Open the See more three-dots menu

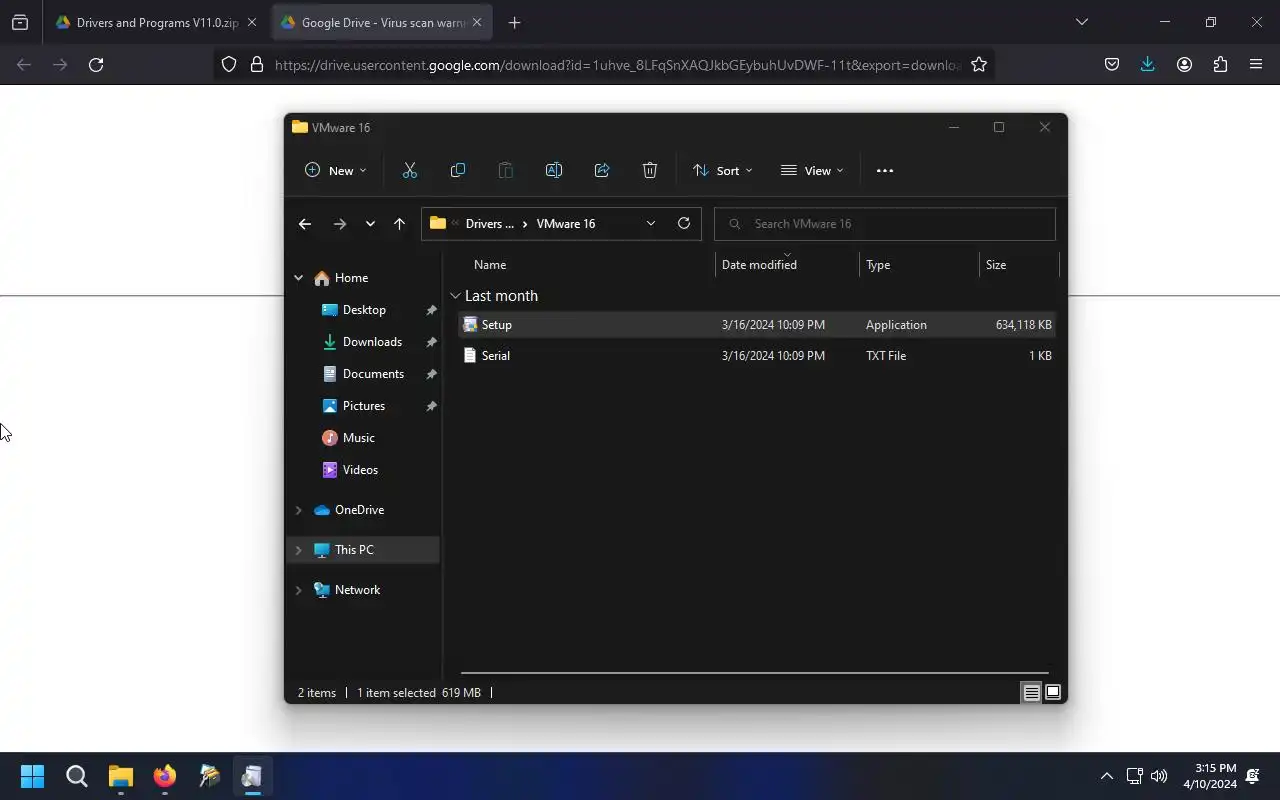pos(885,170)
